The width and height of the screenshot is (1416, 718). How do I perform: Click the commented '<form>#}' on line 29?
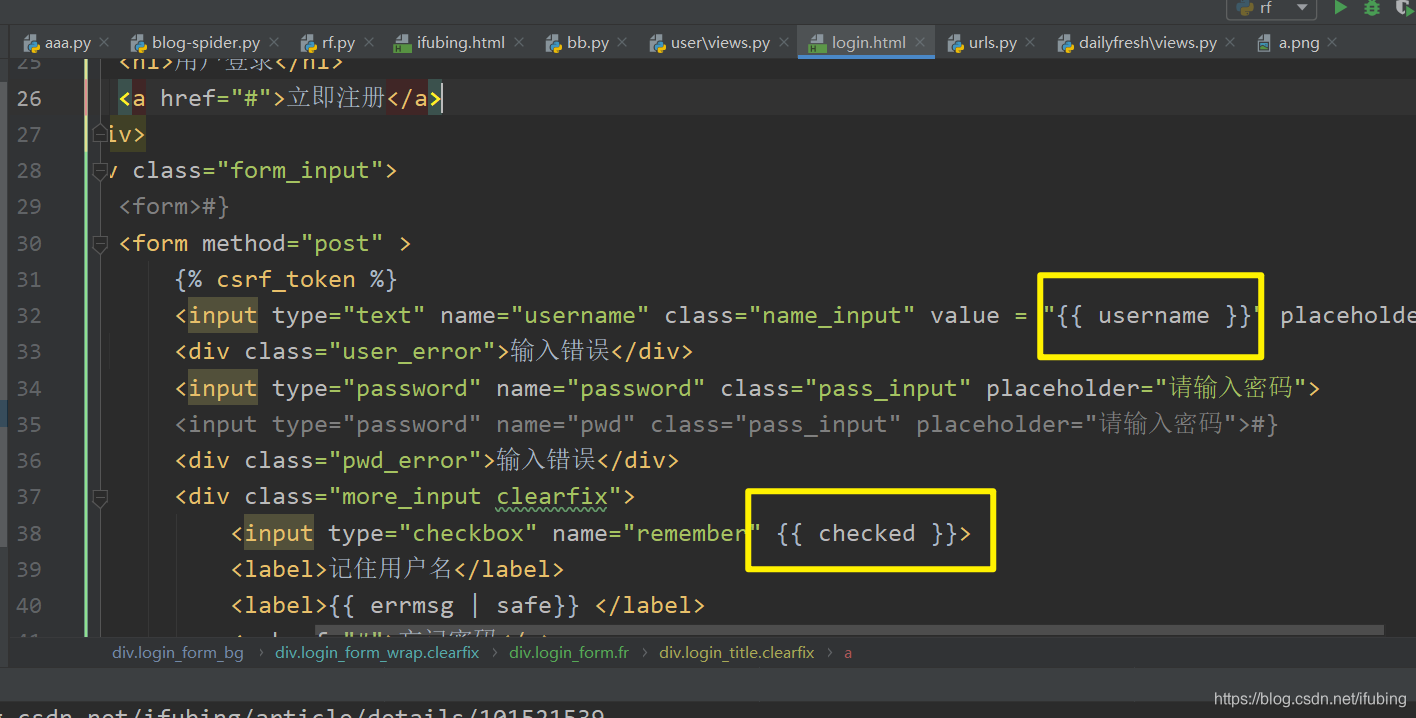tap(174, 207)
